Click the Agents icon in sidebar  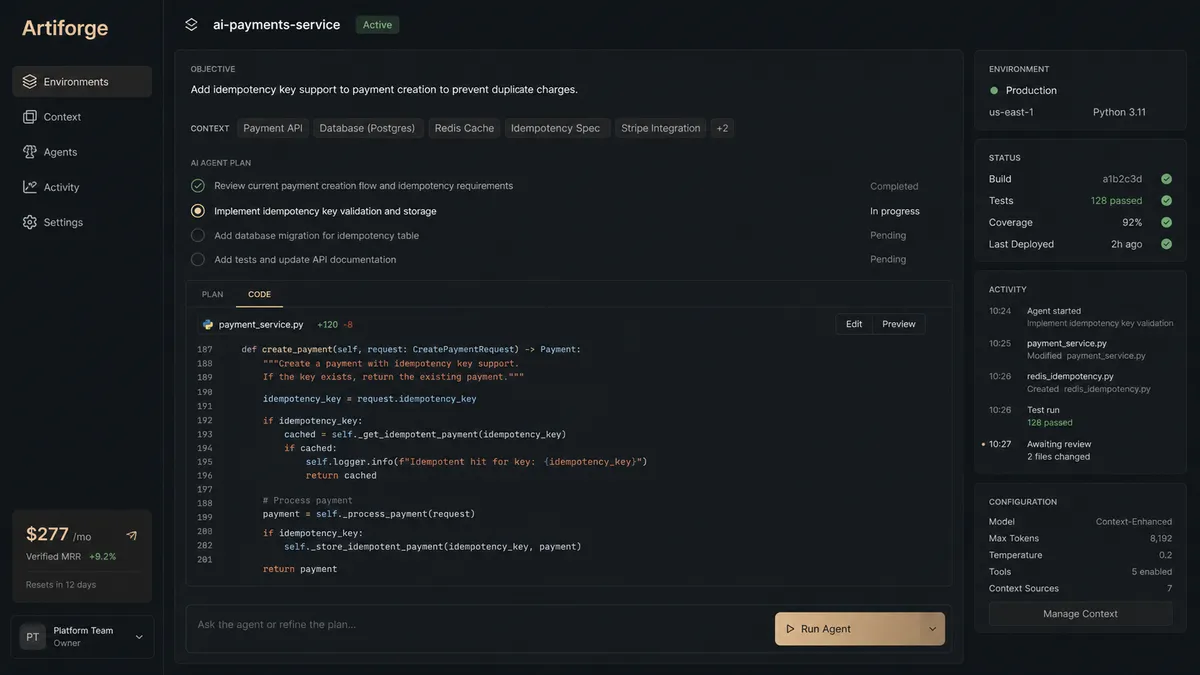[x=30, y=152]
